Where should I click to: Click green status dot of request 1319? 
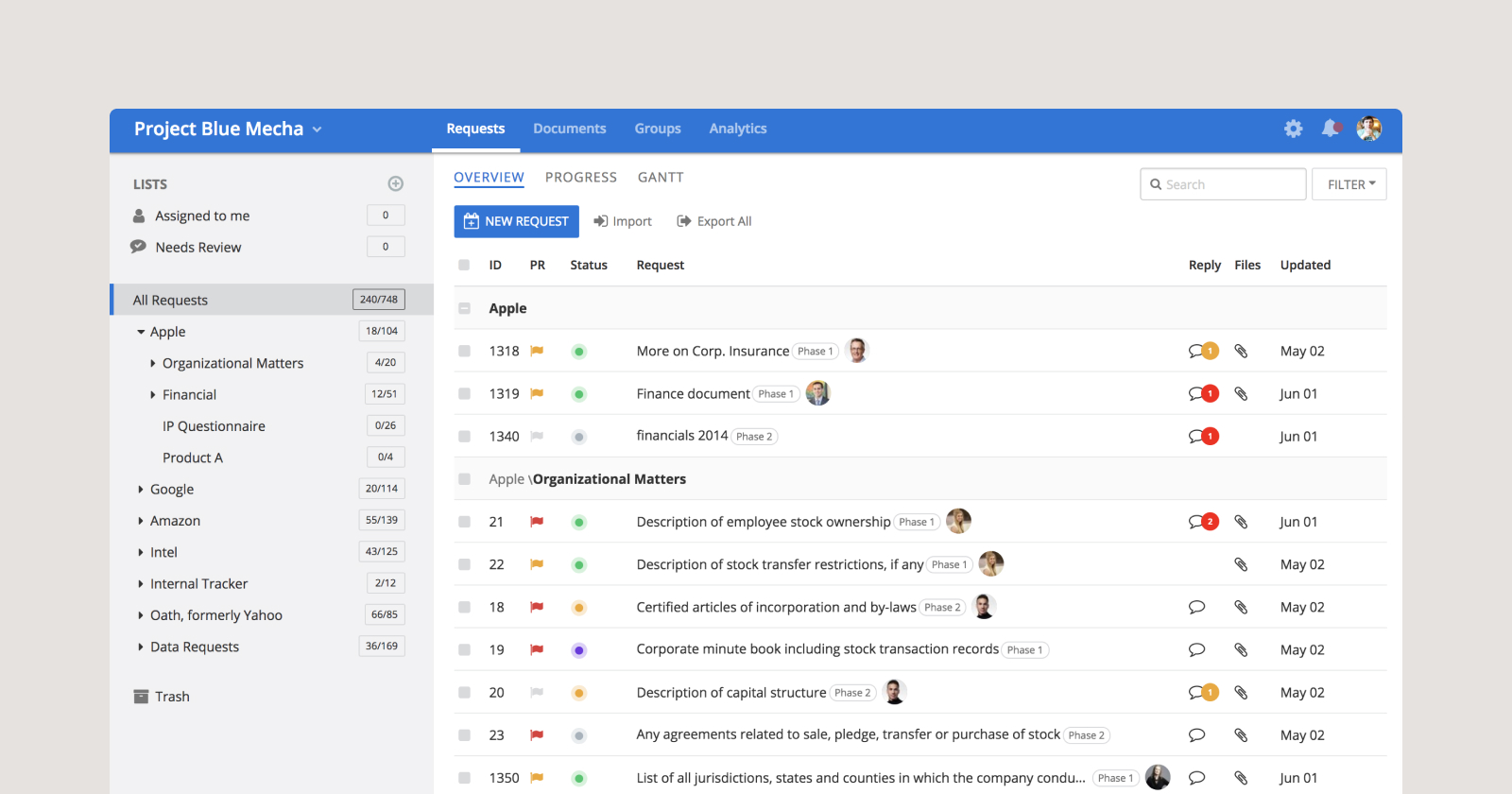pyautogui.click(x=579, y=394)
